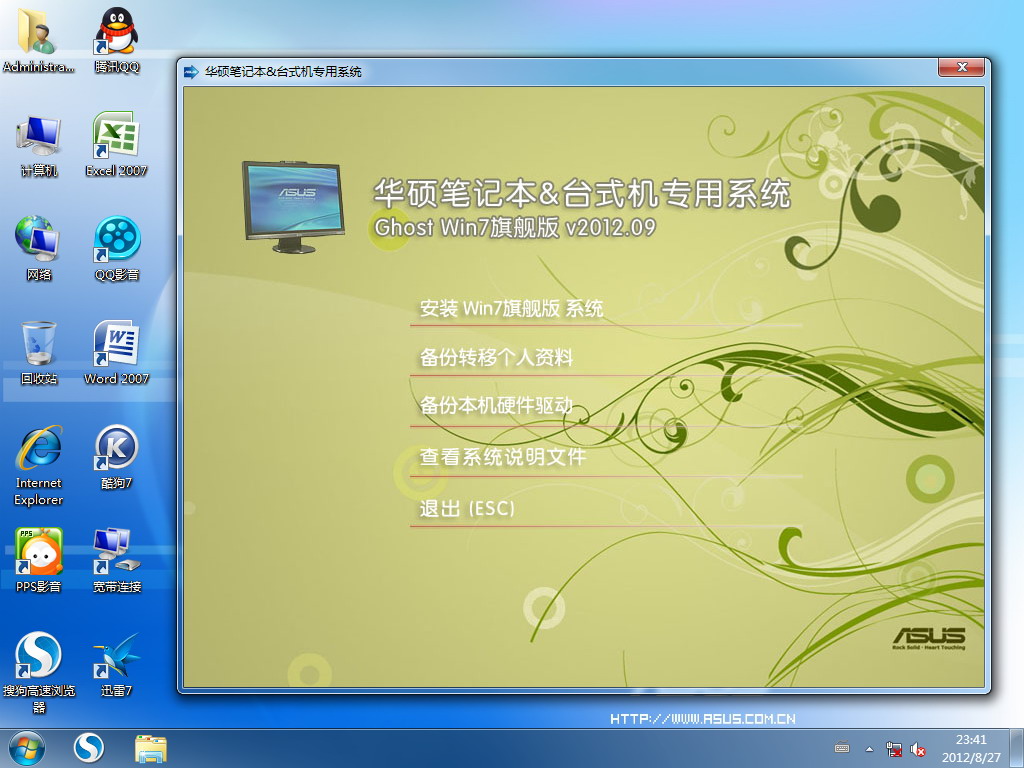This screenshot has width=1024, height=768.
Task: Show hidden tray icons arrow
Action: point(869,749)
